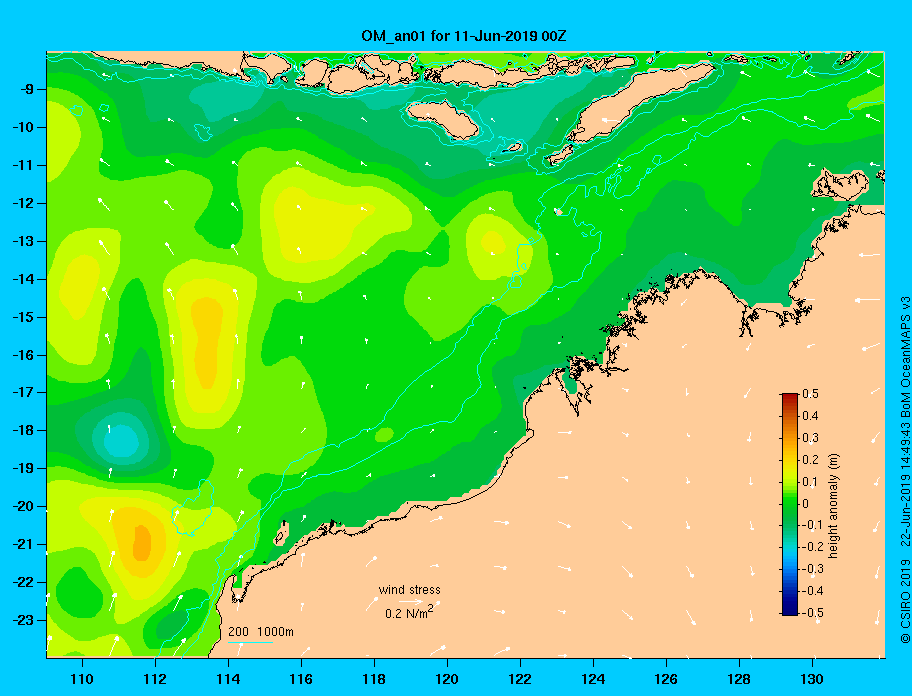Click the map title 'OM_an01 for 11-Jun-2019 00Z'

[x=464, y=36]
